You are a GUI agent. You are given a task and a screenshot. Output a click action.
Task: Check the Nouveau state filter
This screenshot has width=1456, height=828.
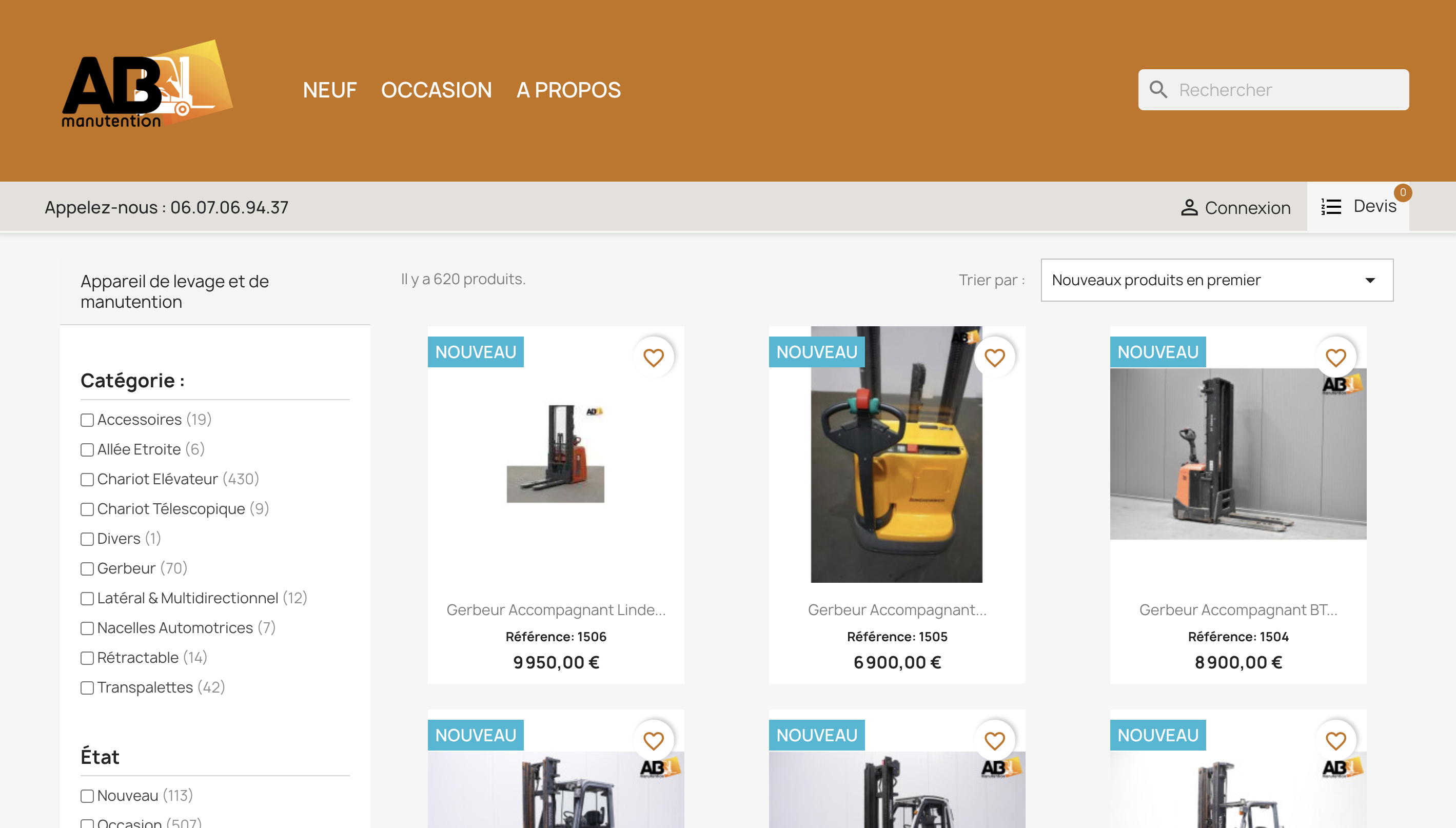coord(87,796)
